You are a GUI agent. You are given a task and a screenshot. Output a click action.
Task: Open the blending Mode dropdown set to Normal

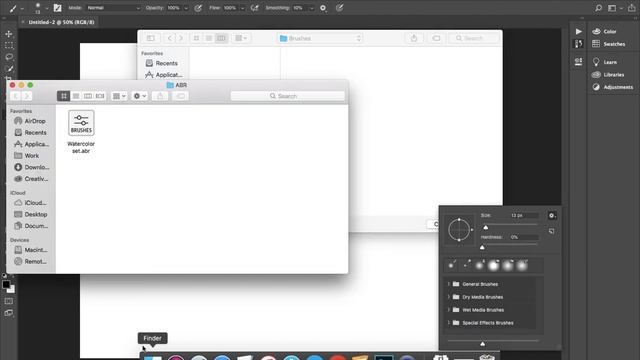[x=113, y=8]
